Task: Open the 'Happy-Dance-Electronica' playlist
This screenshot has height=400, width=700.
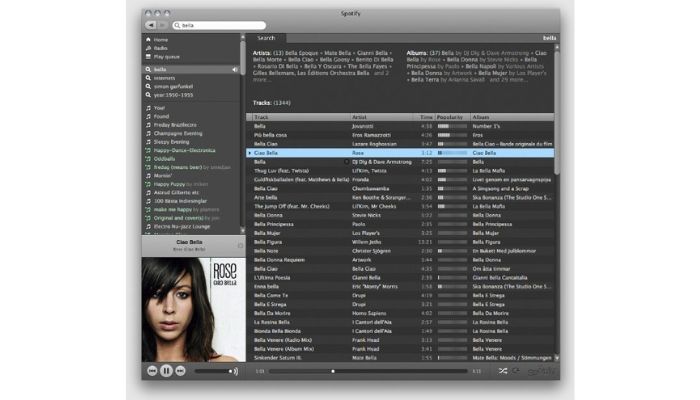Action: click(x=184, y=150)
